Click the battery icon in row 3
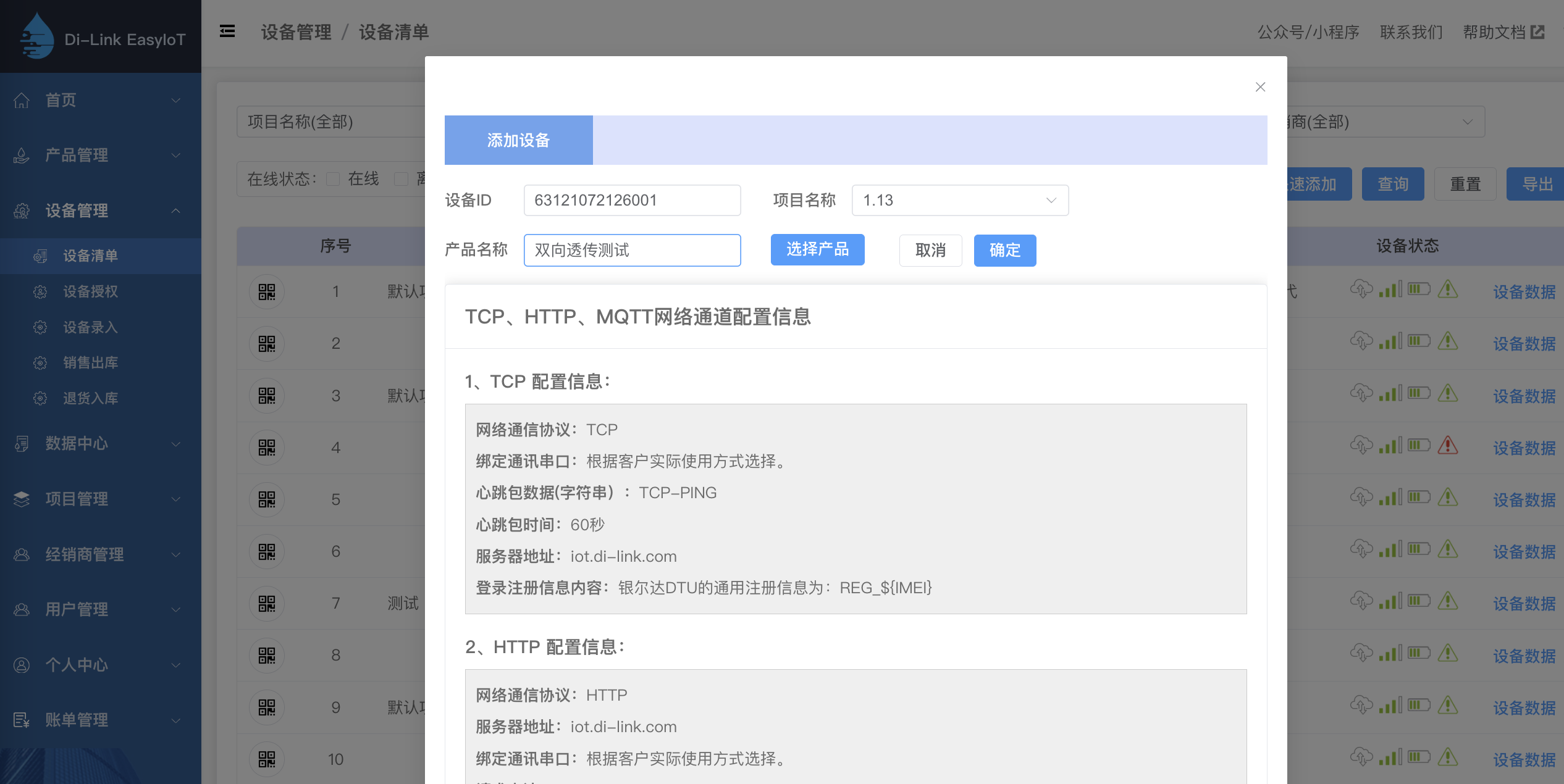 [x=1419, y=393]
